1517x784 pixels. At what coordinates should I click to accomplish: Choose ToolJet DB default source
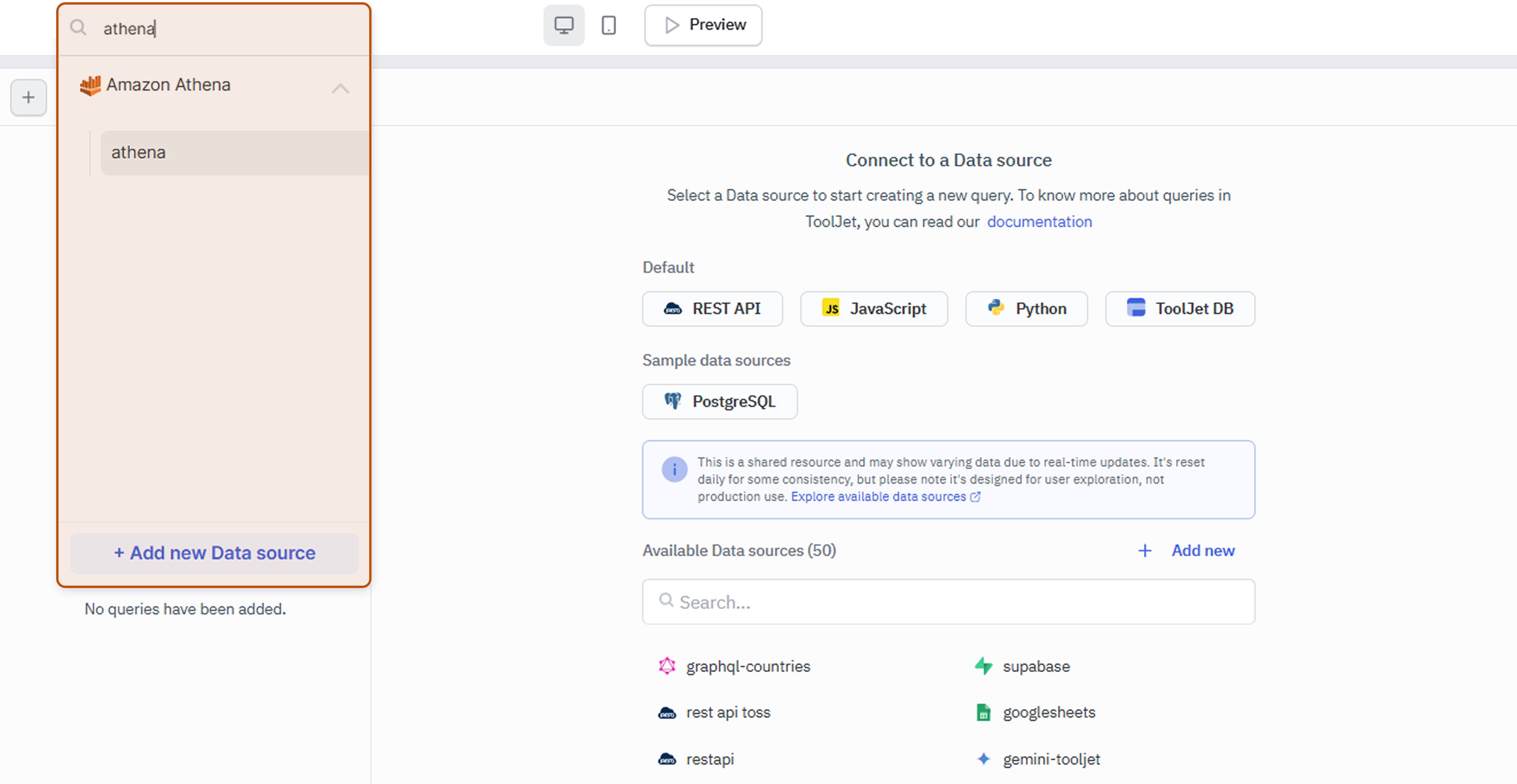click(x=1180, y=308)
